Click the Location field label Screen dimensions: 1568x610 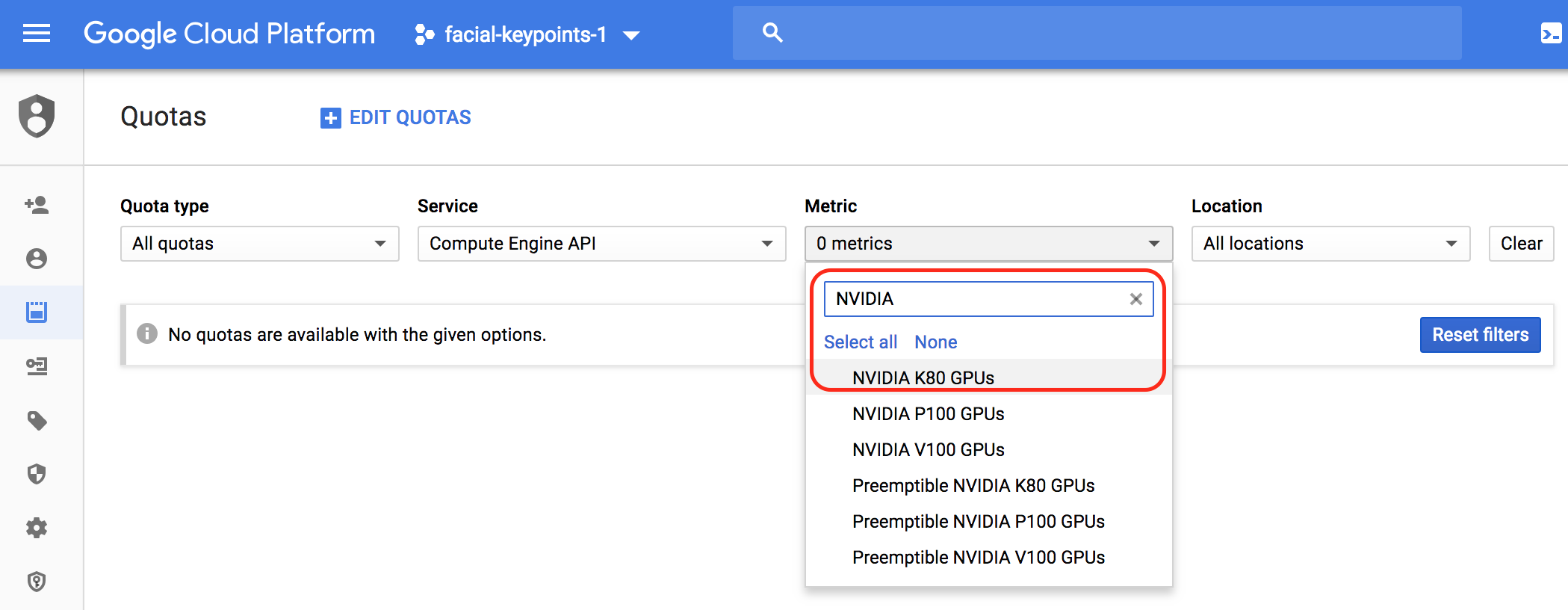(1227, 206)
